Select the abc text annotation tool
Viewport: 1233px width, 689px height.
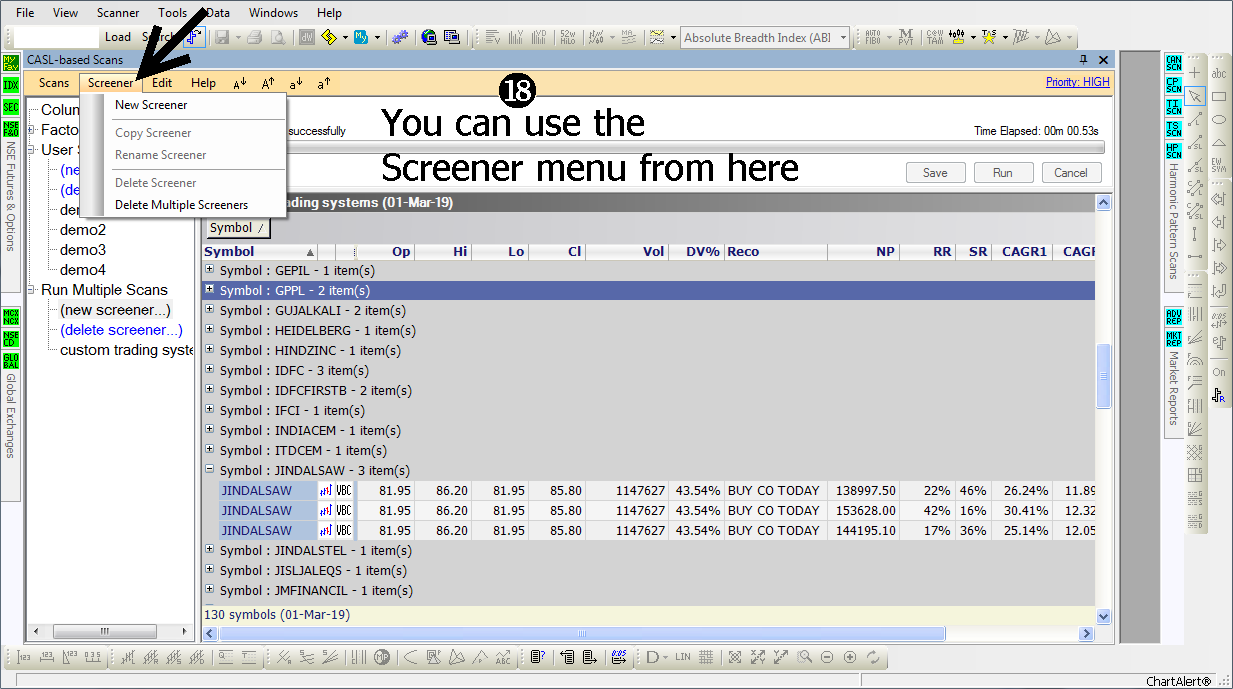(x=1219, y=73)
